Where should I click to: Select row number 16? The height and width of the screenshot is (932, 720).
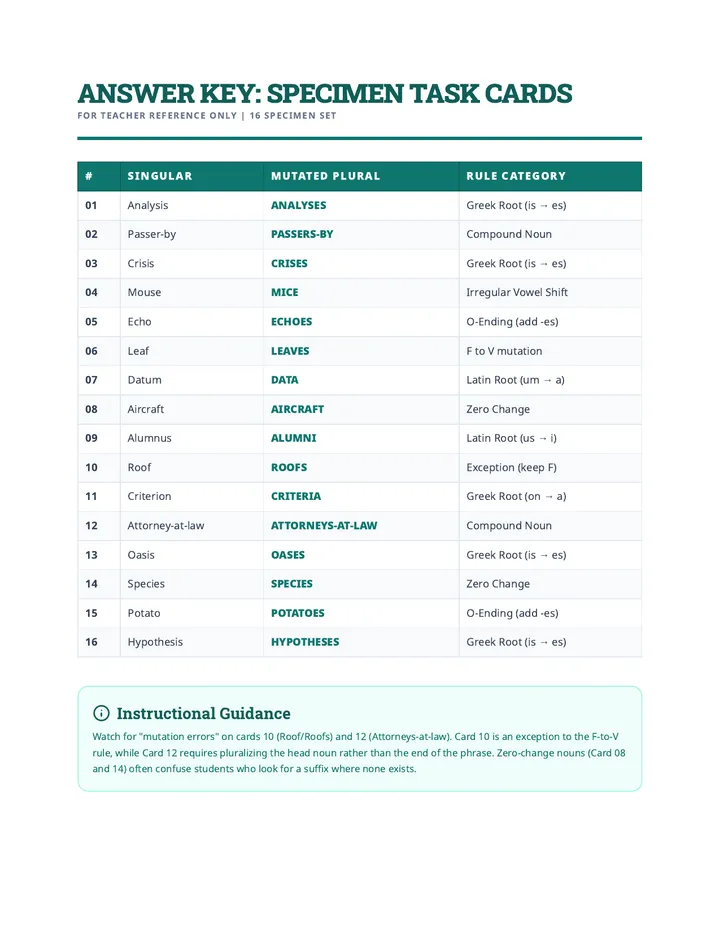91,642
